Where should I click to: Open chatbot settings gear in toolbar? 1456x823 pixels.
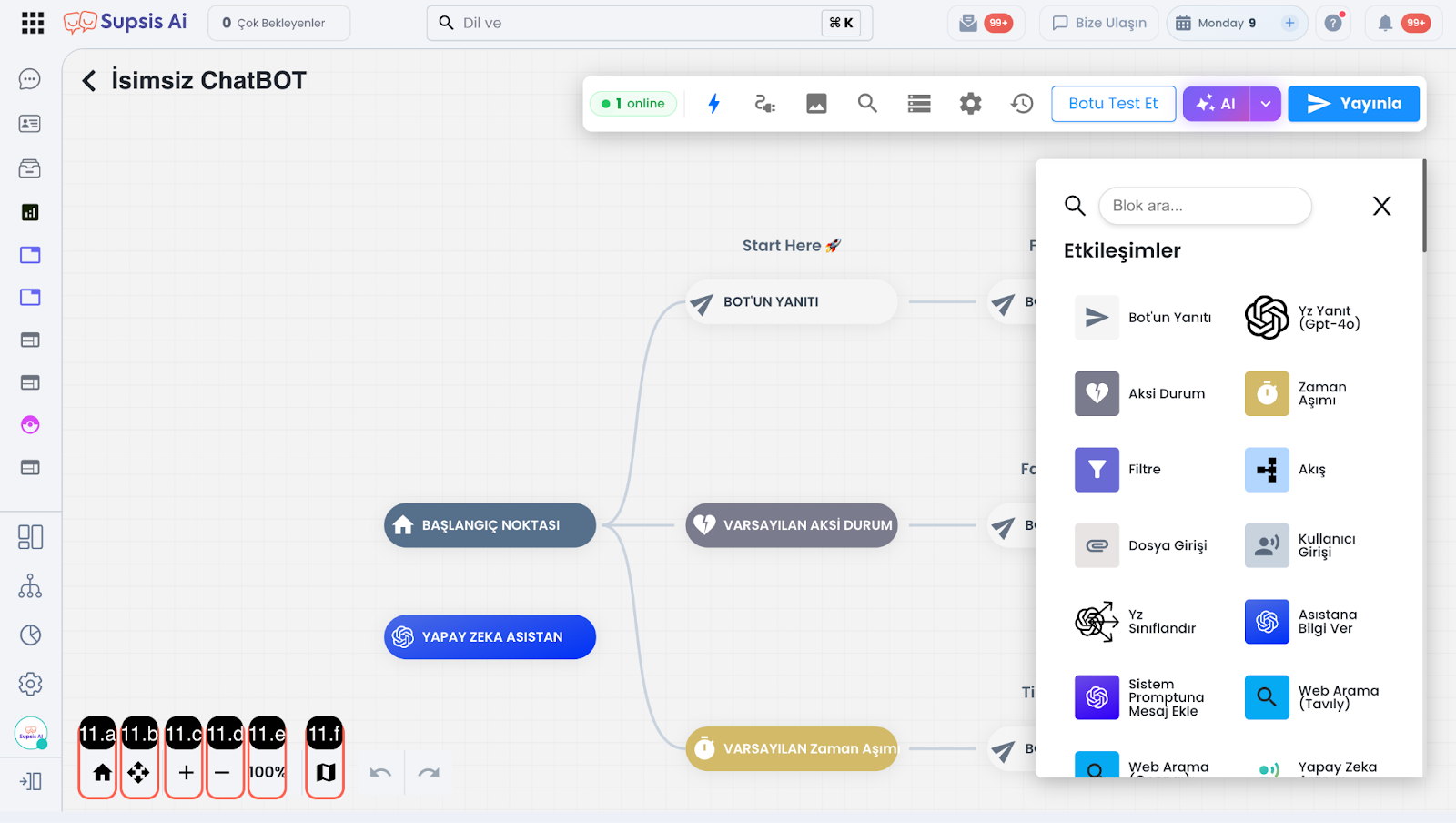pos(970,104)
